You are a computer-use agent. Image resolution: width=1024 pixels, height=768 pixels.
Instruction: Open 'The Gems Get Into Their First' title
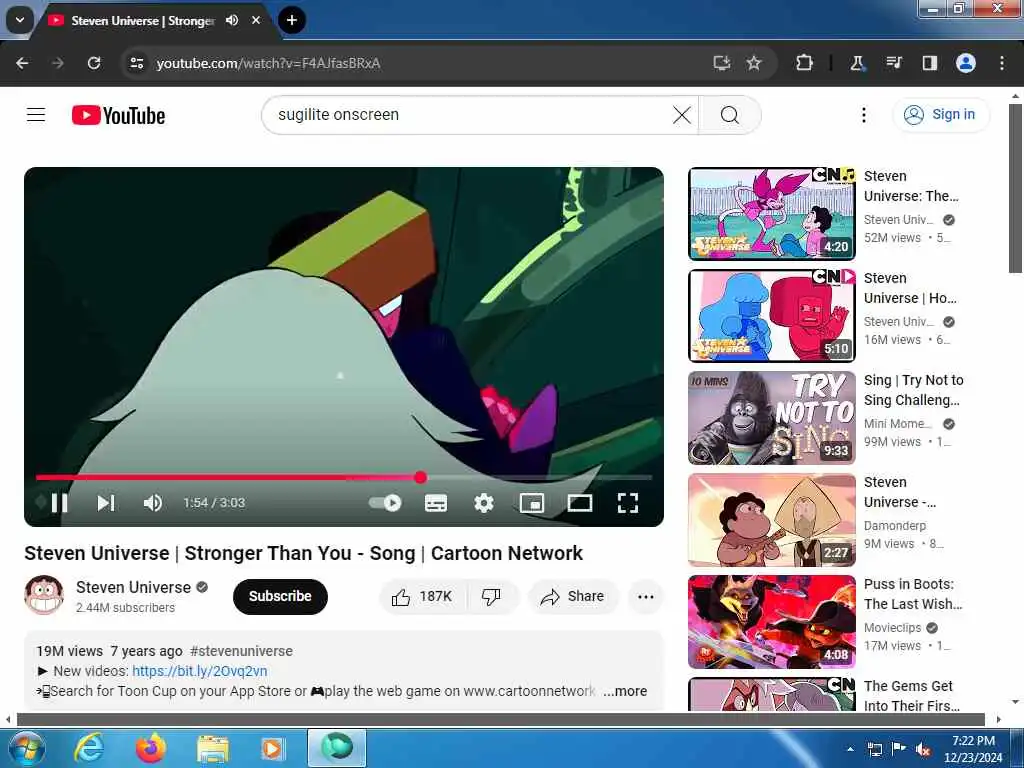911,696
